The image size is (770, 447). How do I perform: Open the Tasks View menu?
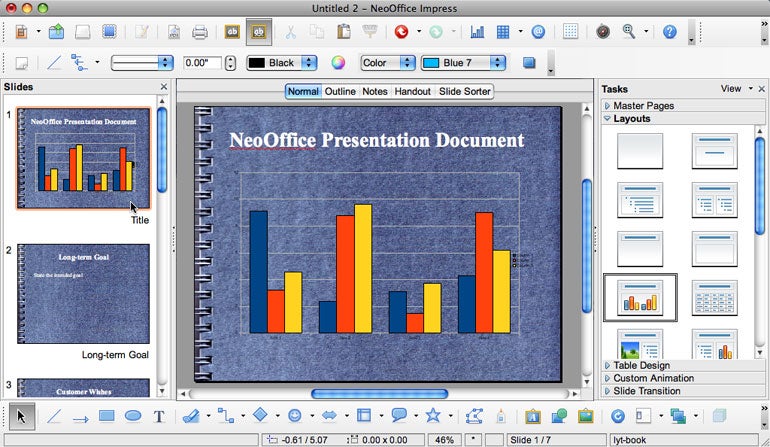click(736, 88)
